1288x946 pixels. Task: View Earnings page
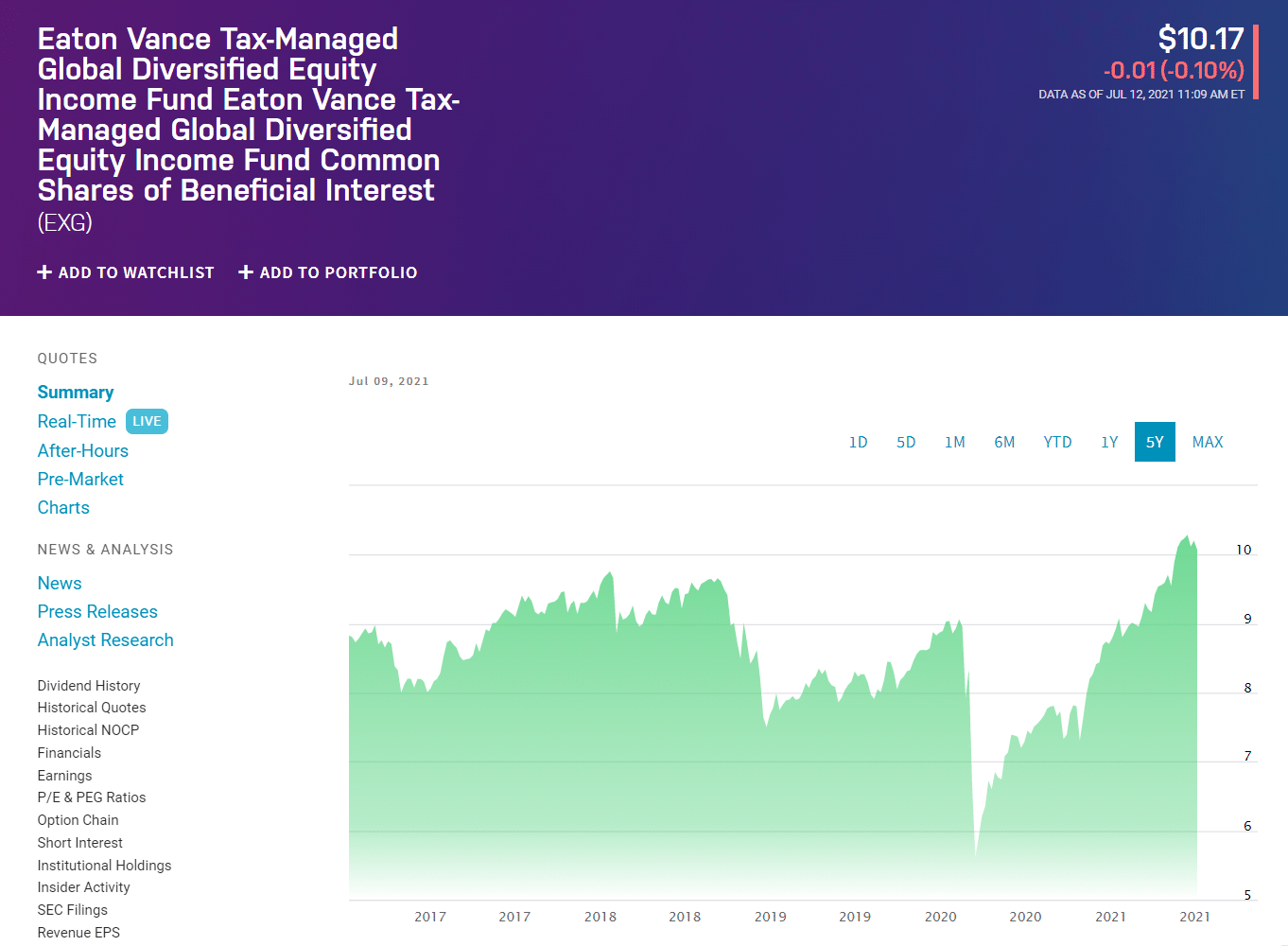(64, 776)
